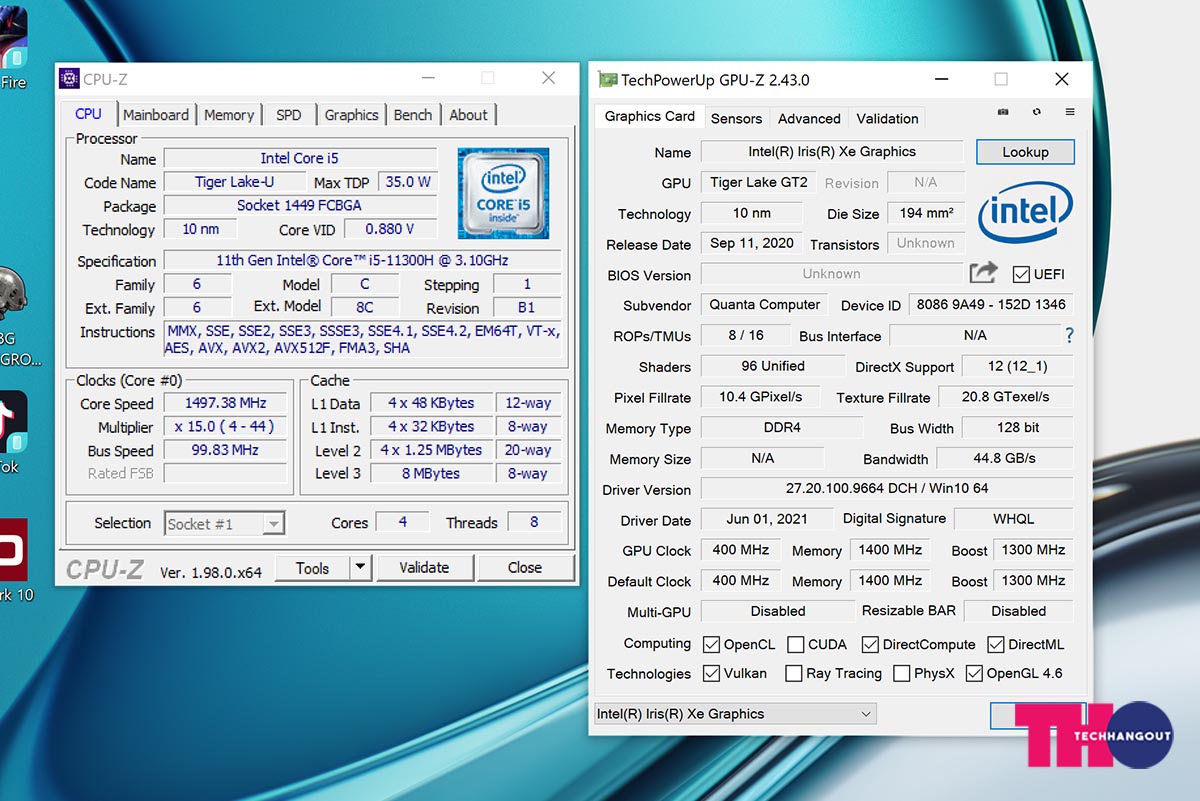Click the Core VID value "0.880 V"
This screenshot has width=1200, height=801.
[x=390, y=229]
